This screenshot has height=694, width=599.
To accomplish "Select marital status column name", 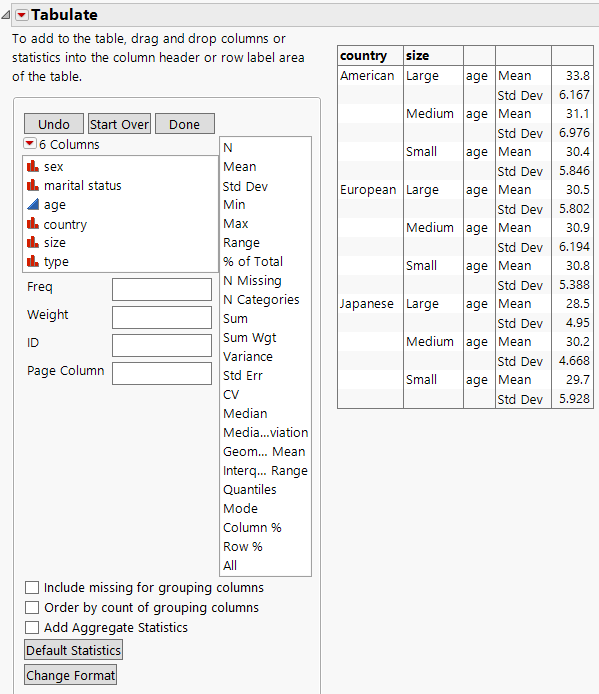I will (83, 185).
